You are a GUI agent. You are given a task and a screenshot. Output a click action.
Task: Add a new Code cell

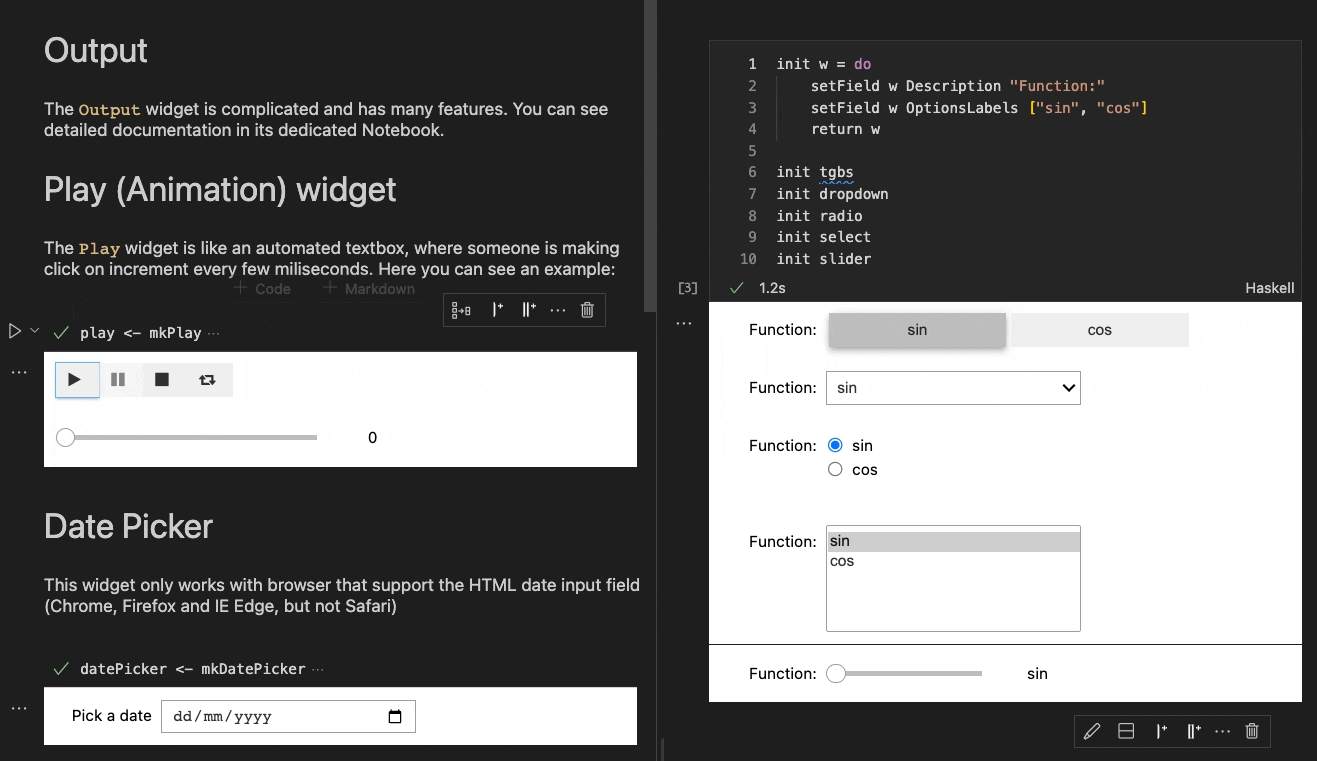(262, 289)
